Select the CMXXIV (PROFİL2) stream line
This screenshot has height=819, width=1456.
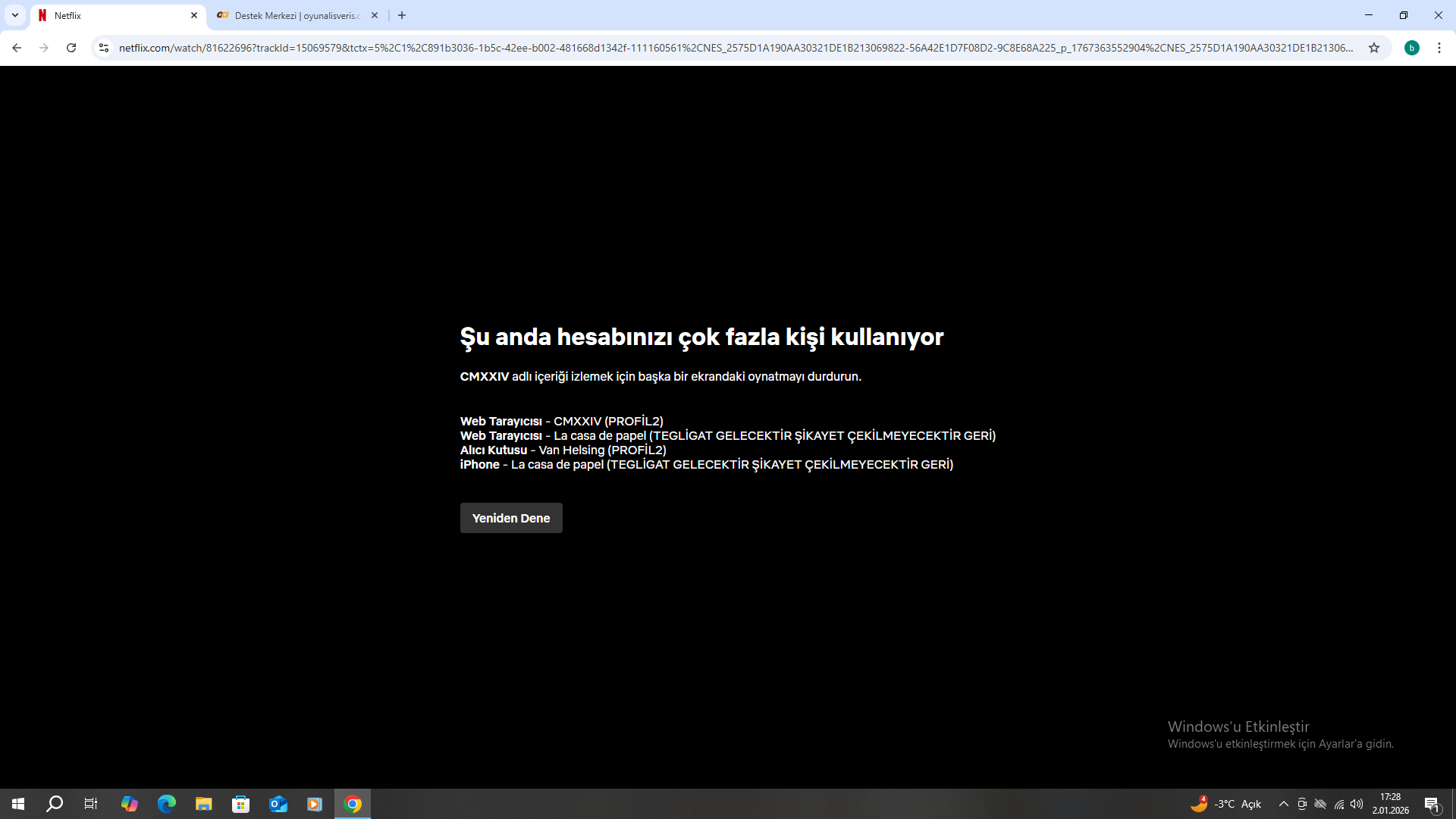[x=562, y=422]
